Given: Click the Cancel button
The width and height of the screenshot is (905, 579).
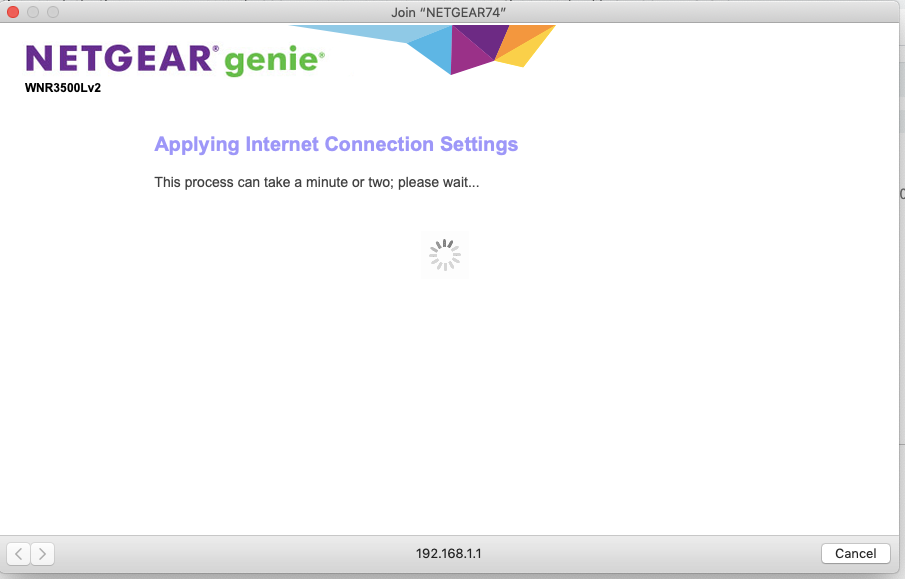Looking at the screenshot, I should 855,554.
